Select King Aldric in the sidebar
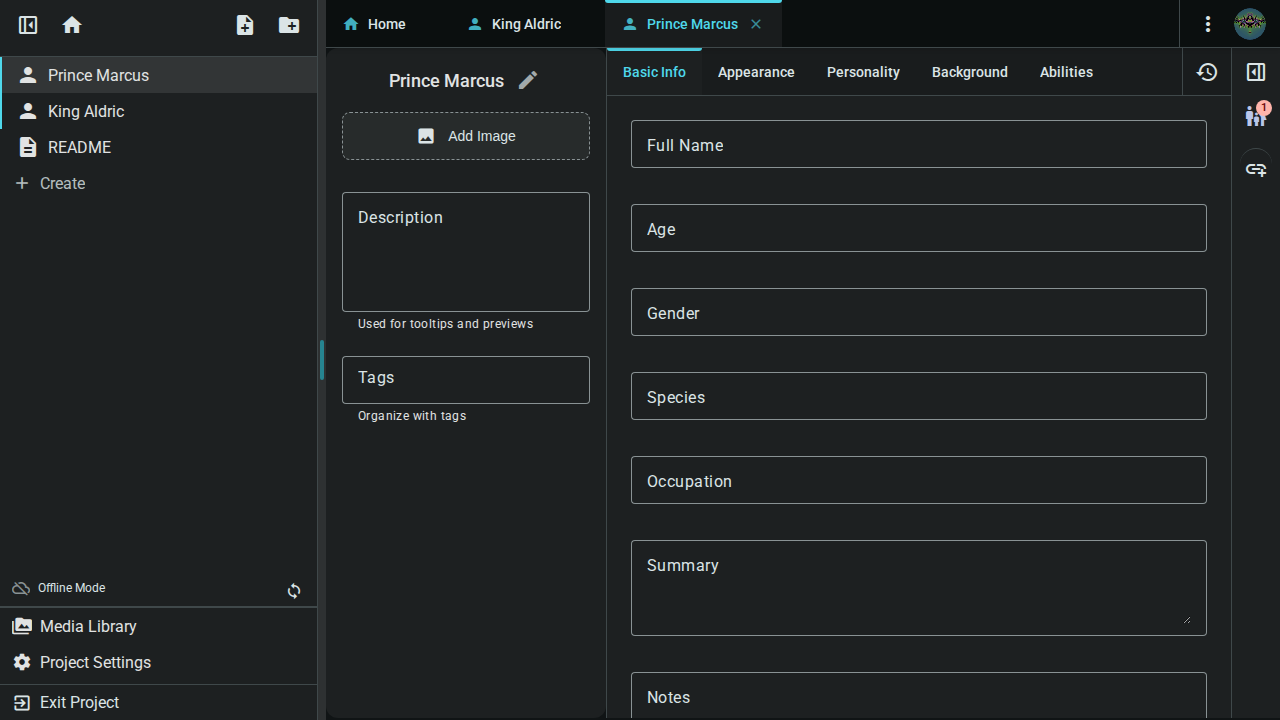 click(x=86, y=111)
